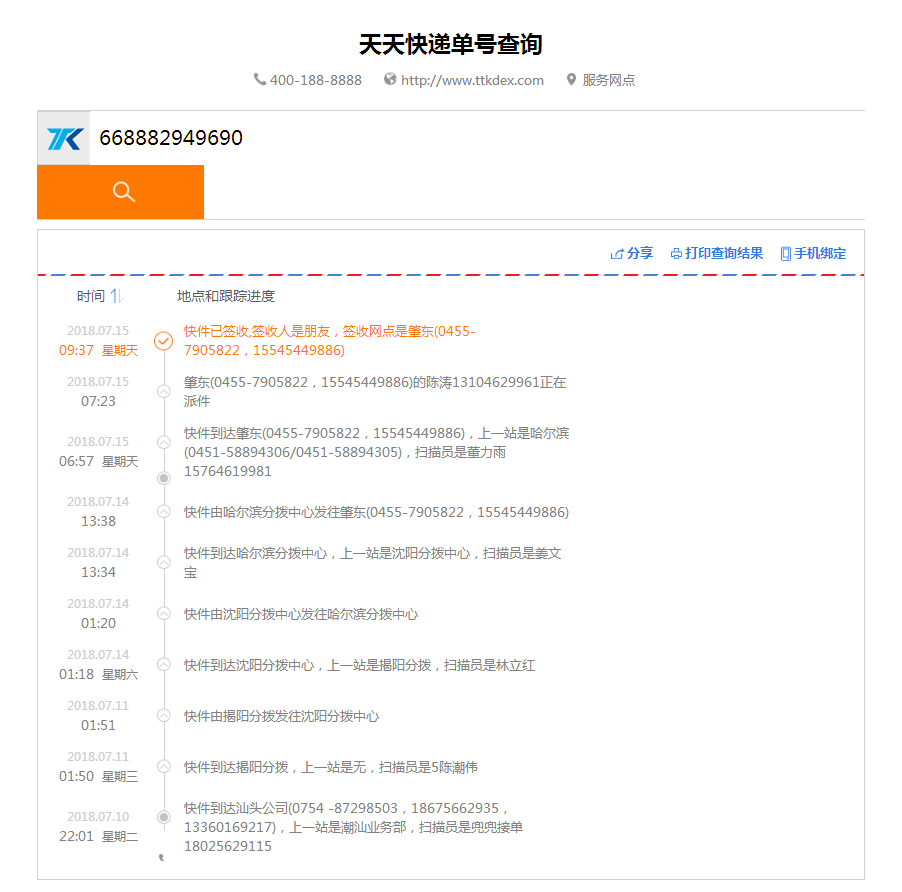
Task: Select the 快件到达沈阳分拨中心 status text
Action: pos(360,665)
